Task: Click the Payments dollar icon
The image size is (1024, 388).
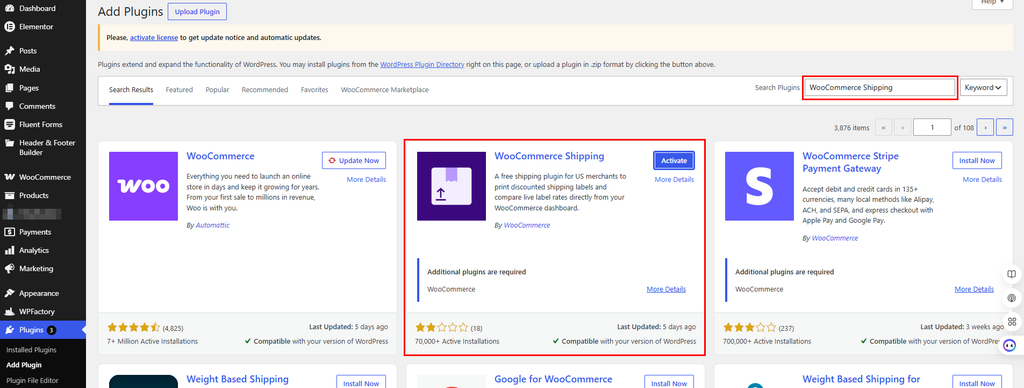Action: tap(10, 232)
